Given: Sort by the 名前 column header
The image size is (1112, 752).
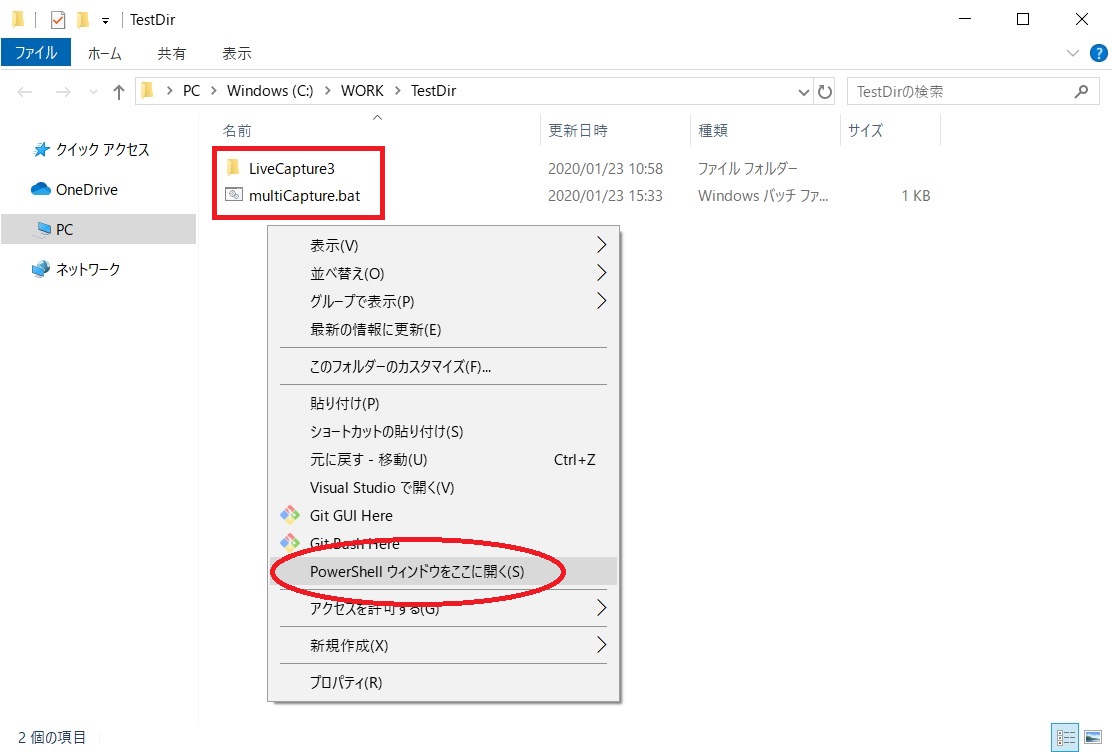Looking at the screenshot, I should (237, 131).
